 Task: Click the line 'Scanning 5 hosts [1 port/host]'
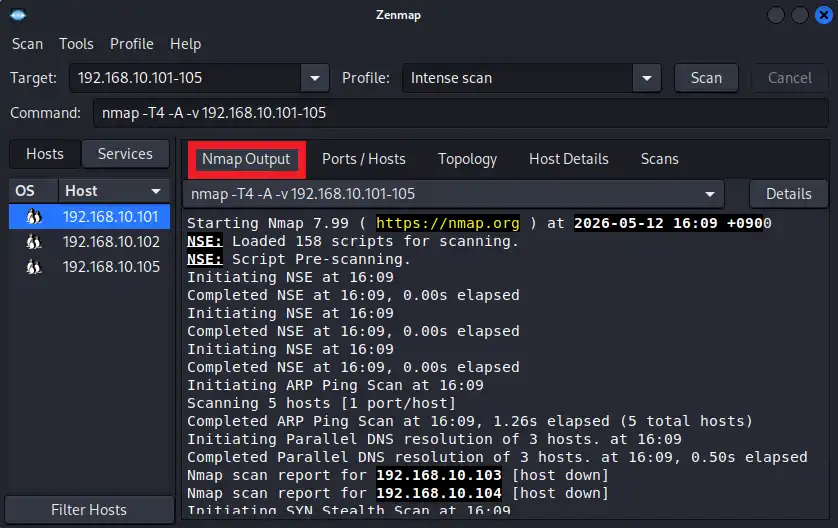tap(321, 403)
